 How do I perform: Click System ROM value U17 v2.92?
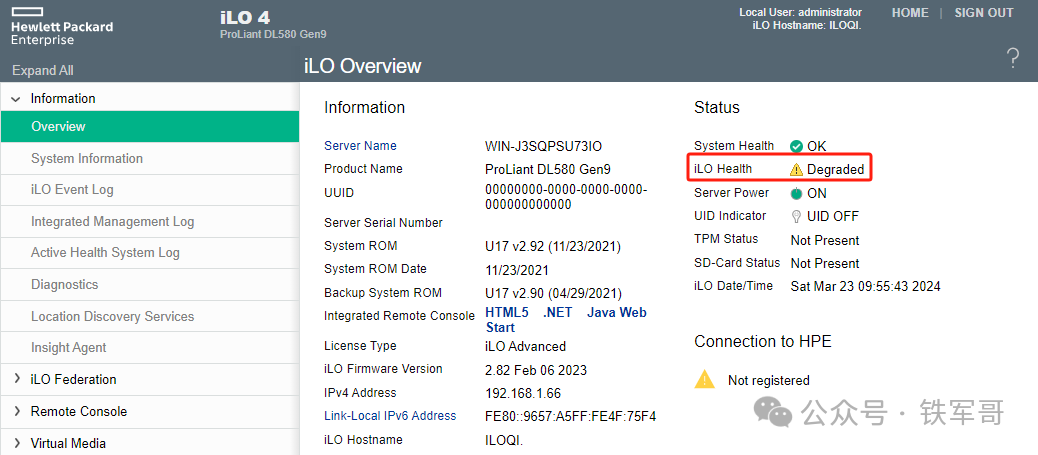click(553, 246)
